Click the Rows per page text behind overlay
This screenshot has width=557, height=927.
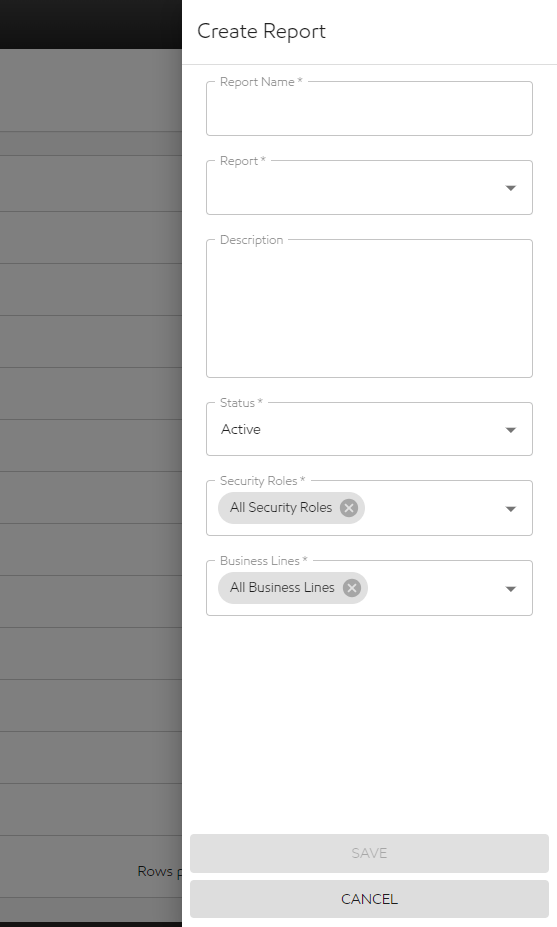(160, 871)
